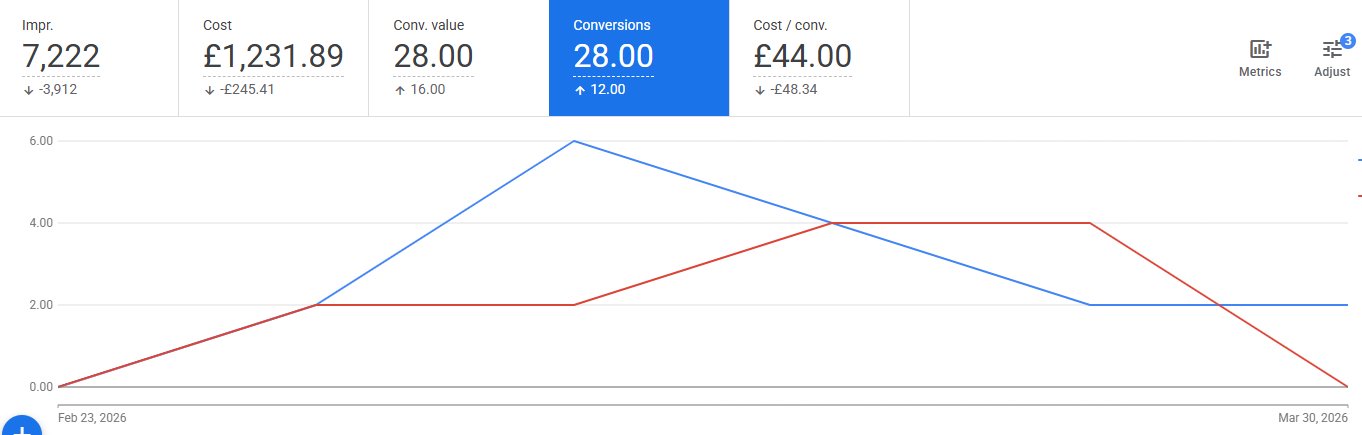Click the Feb 23, 2026 date label
The image size is (1362, 435).
pos(92,417)
